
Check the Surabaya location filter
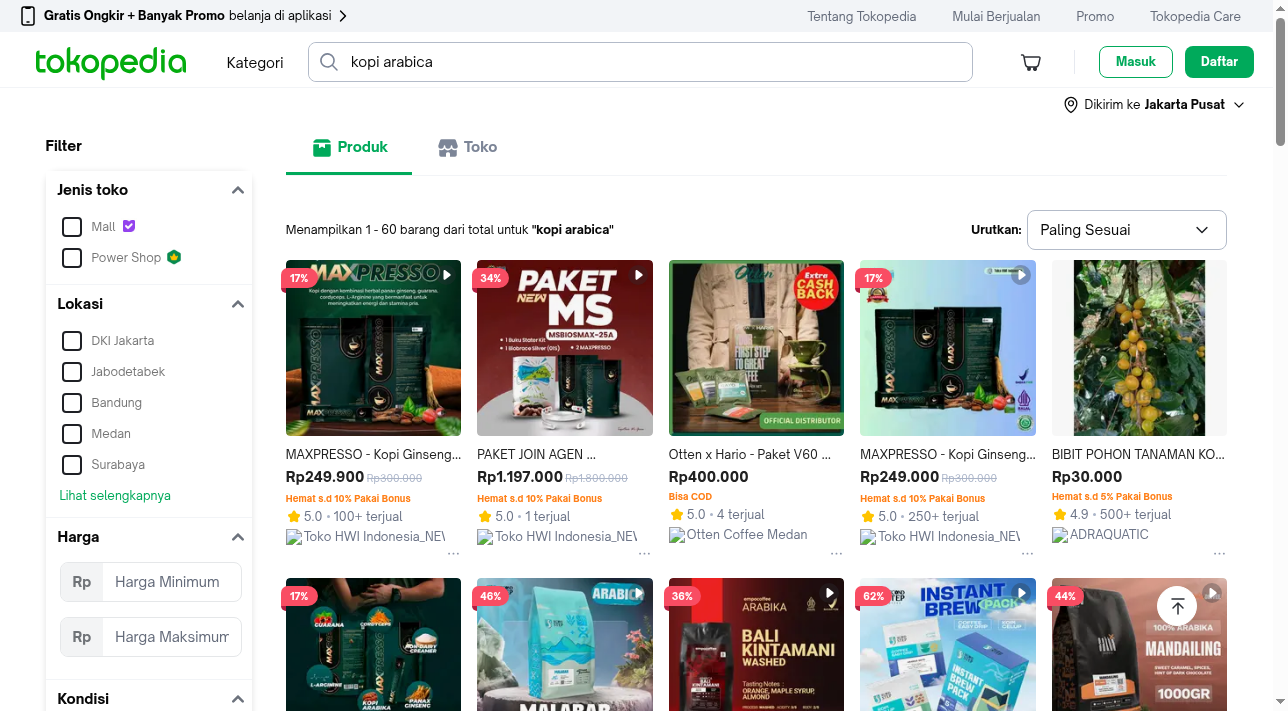point(72,465)
